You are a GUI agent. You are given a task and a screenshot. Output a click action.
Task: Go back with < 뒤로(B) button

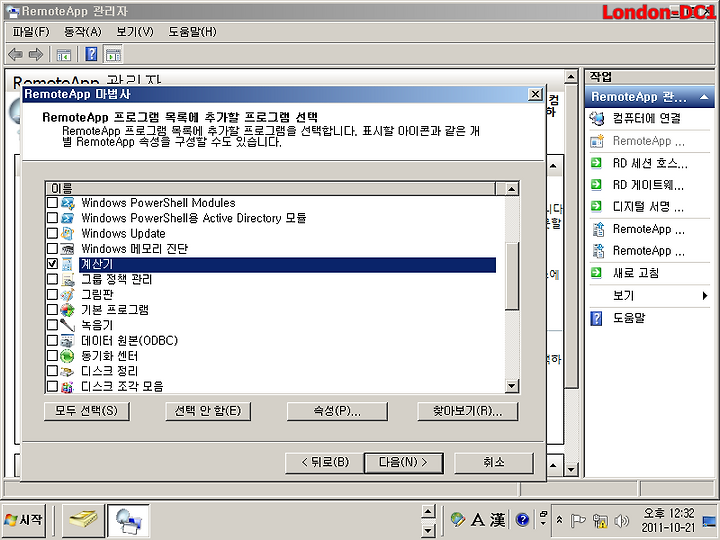[x=325, y=462]
